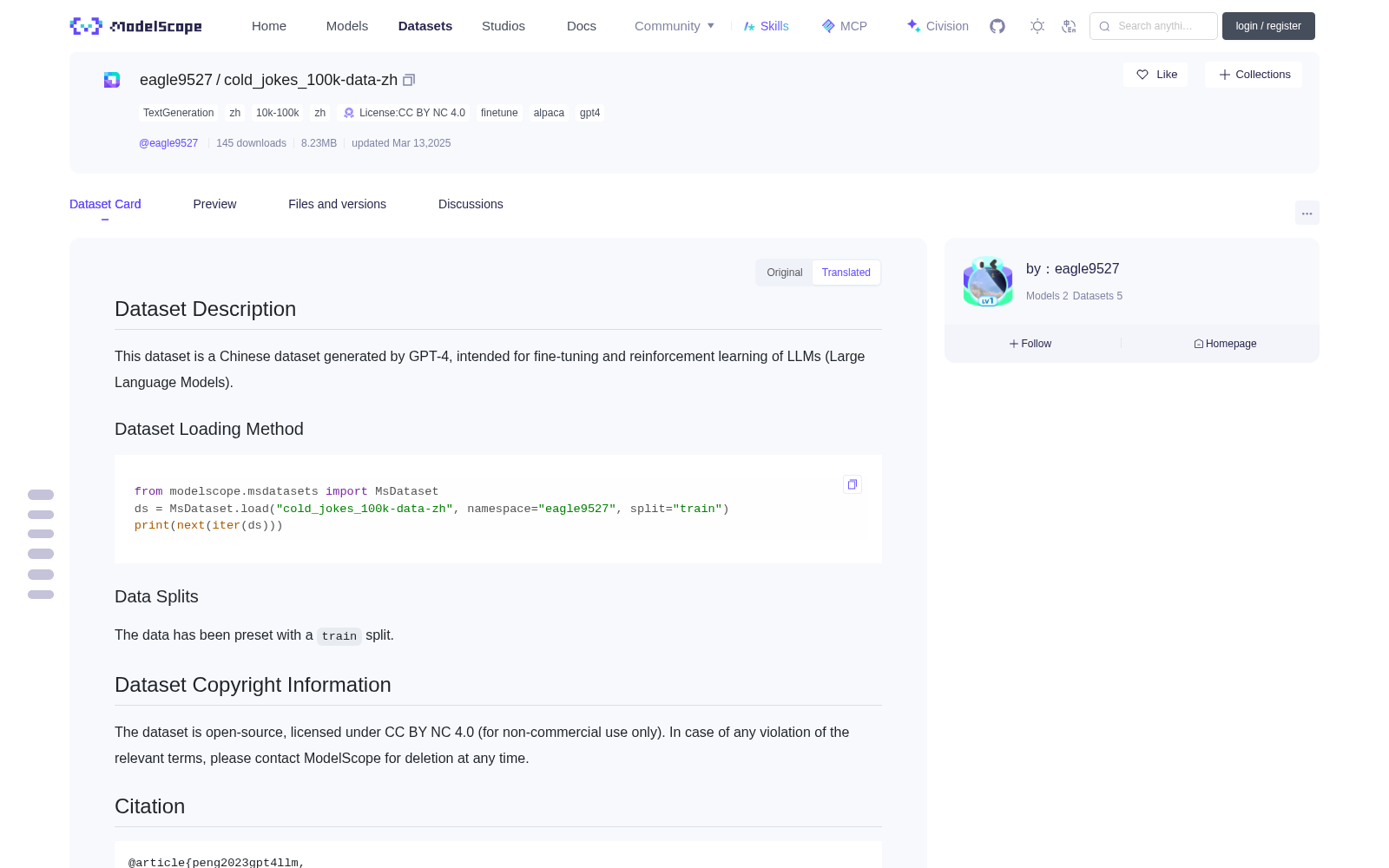1389x868 pixels.
Task: Open the Files and versions tab
Action: point(337,204)
